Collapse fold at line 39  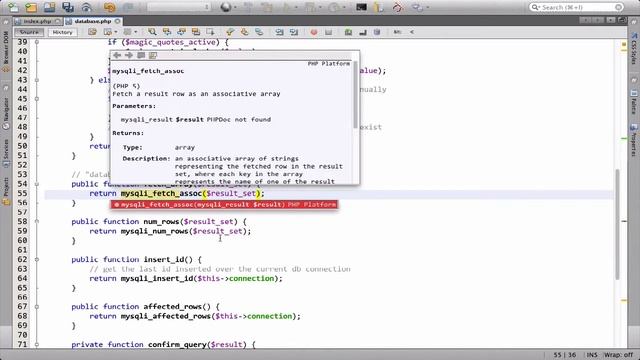(37, 42)
